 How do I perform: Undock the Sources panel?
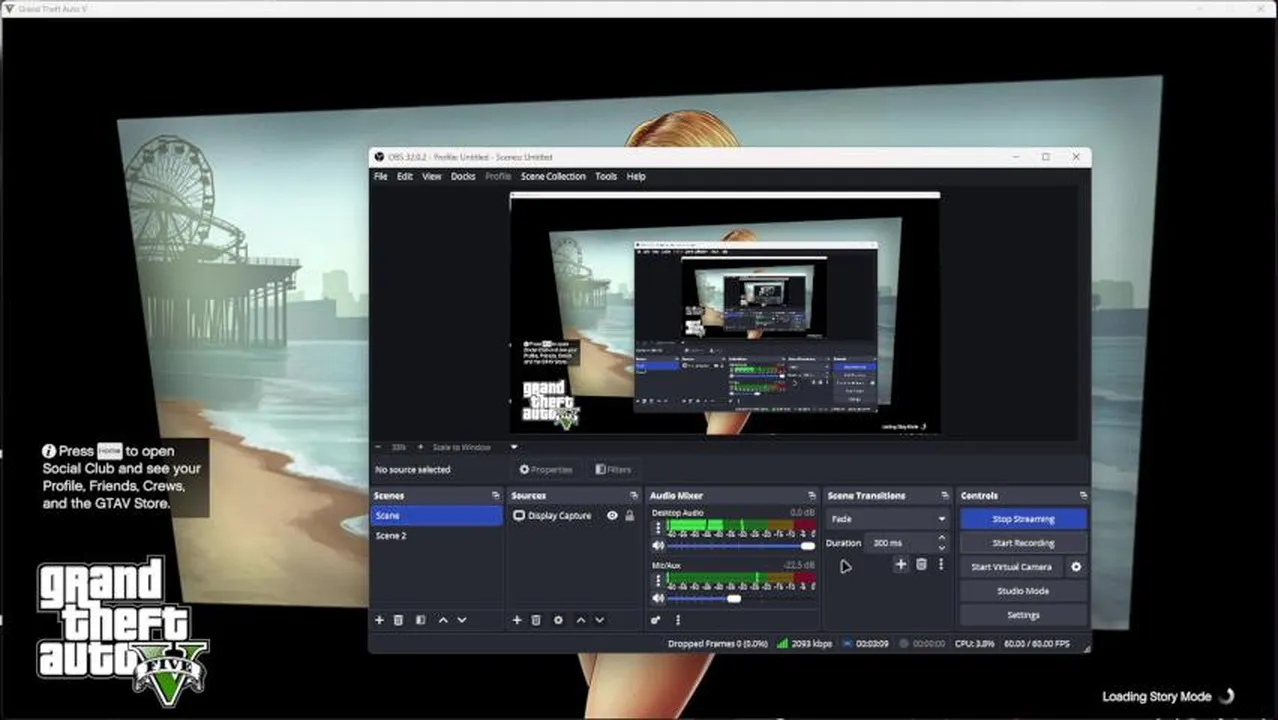click(x=633, y=496)
